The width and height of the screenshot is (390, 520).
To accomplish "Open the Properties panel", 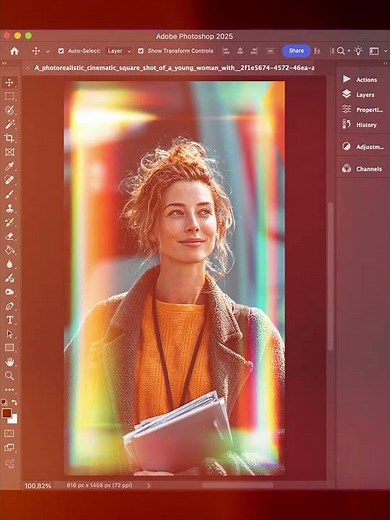I will [362, 110].
